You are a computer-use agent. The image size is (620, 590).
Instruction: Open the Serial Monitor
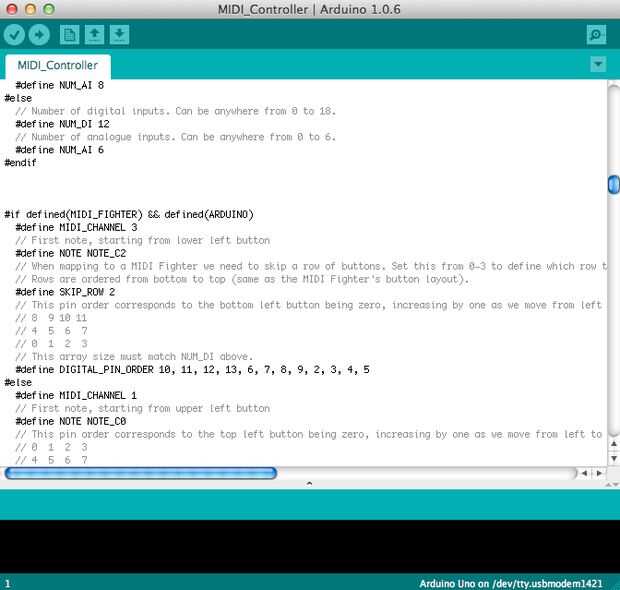[x=596, y=35]
